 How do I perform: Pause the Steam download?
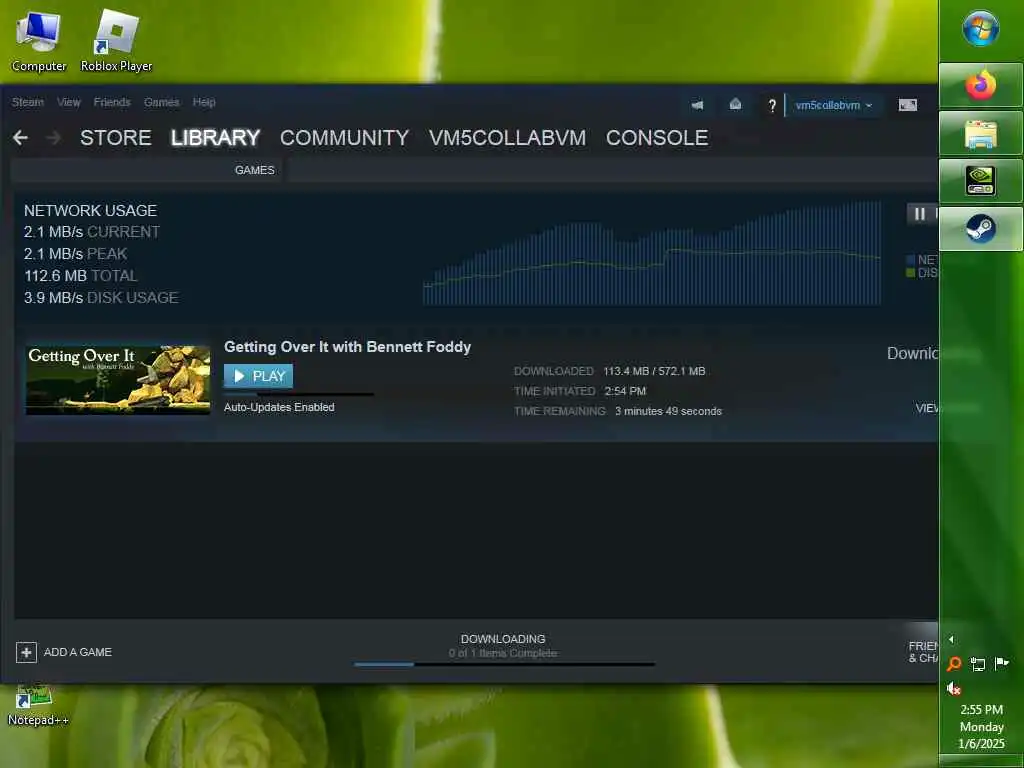(x=920, y=214)
